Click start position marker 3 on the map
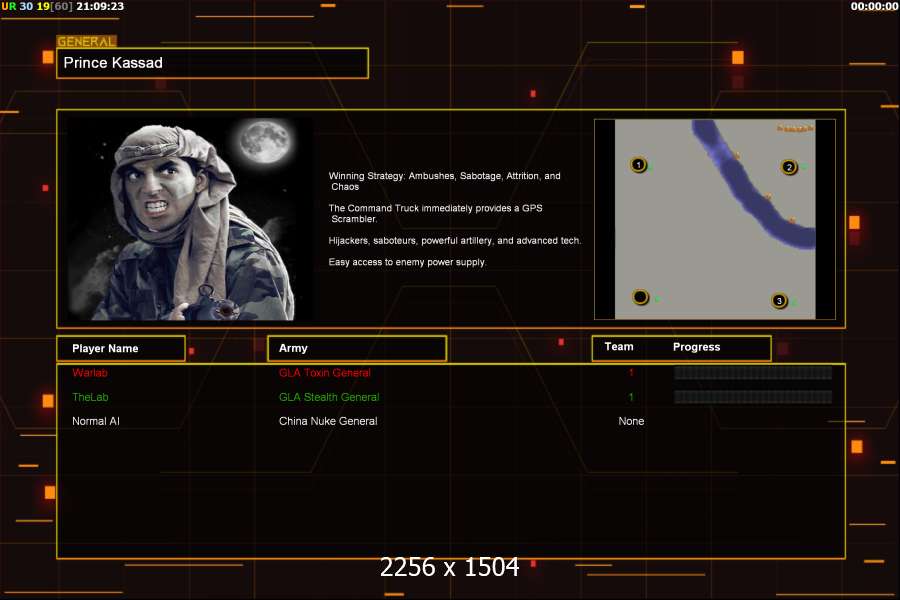This screenshot has width=900, height=600. (x=779, y=300)
